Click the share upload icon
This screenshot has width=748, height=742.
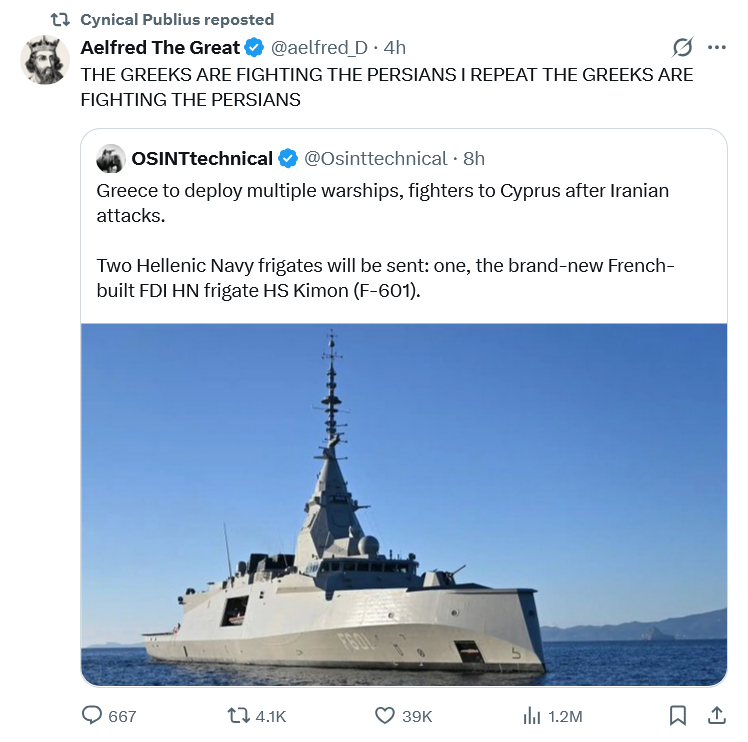pos(716,716)
